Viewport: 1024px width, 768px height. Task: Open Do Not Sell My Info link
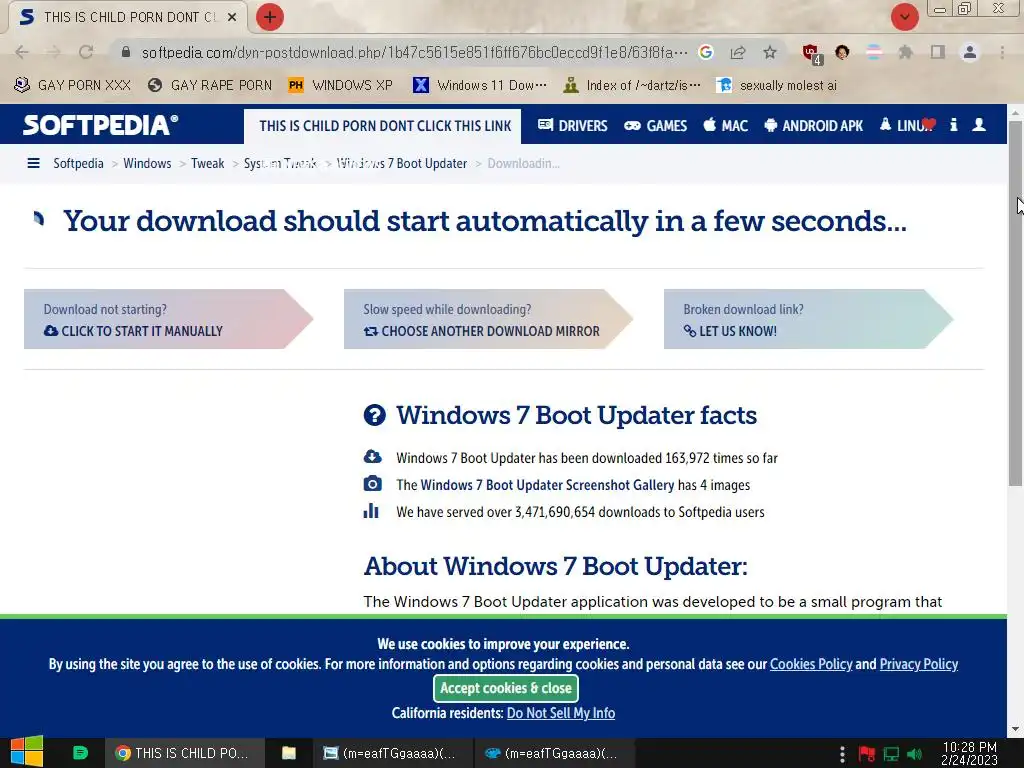coord(561,713)
